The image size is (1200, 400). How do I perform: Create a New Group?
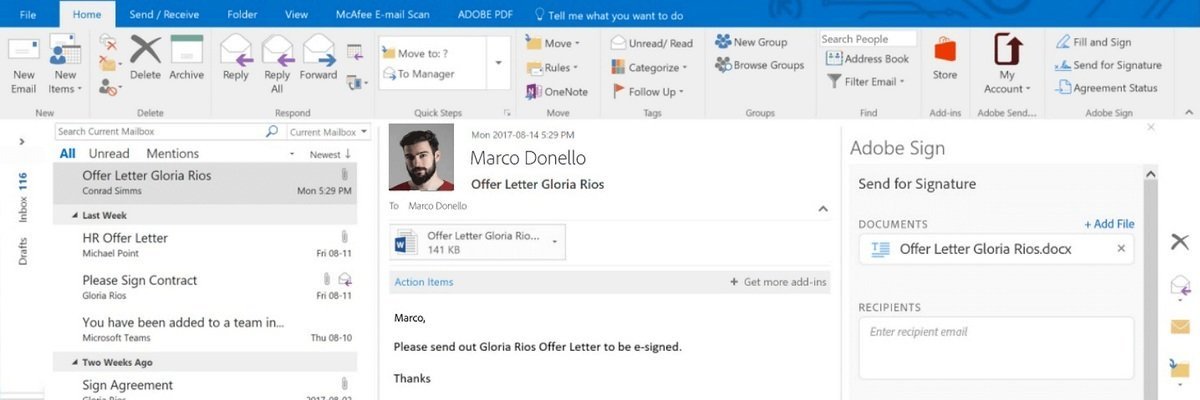751,42
